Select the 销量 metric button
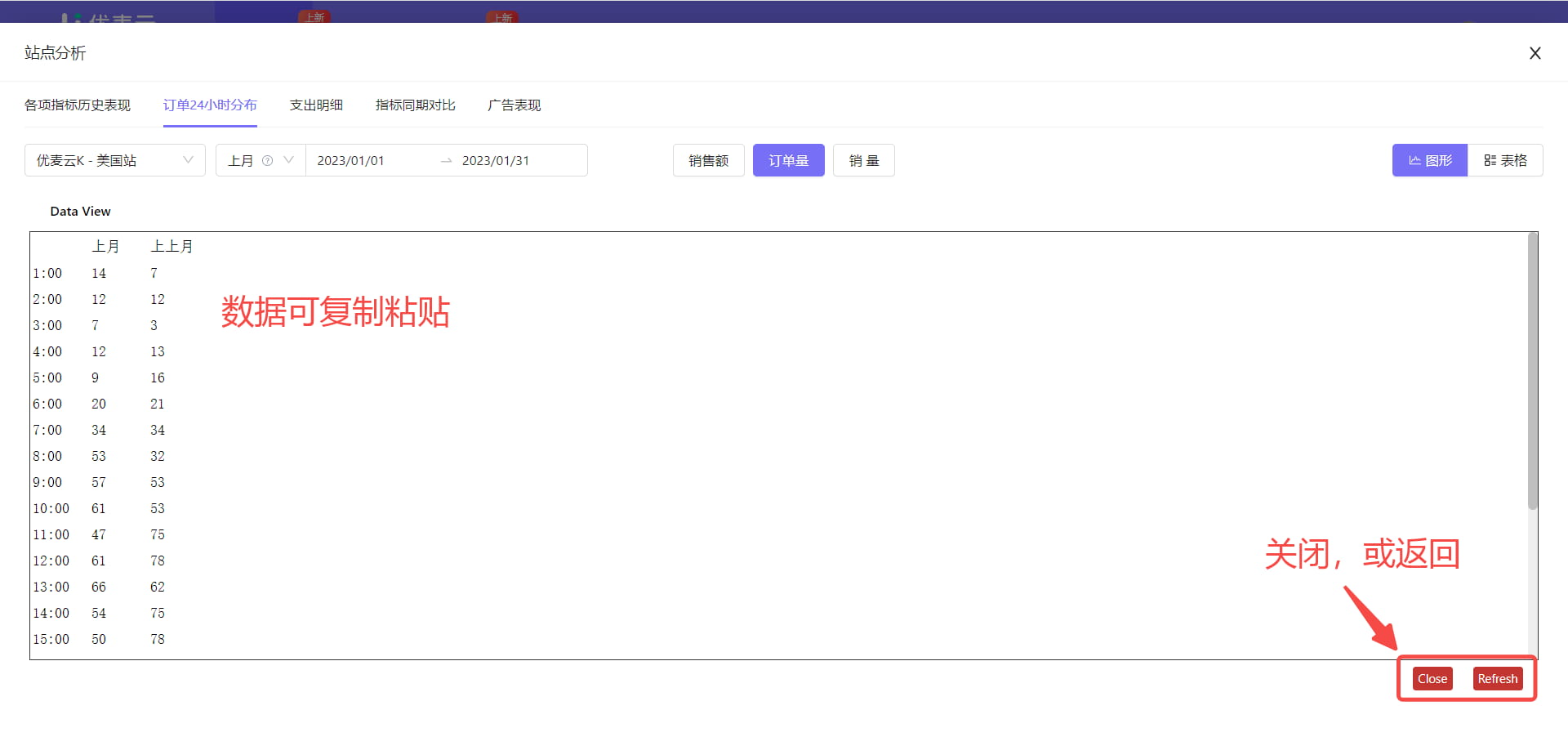This screenshot has width=1568, height=737. click(x=864, y=160)
